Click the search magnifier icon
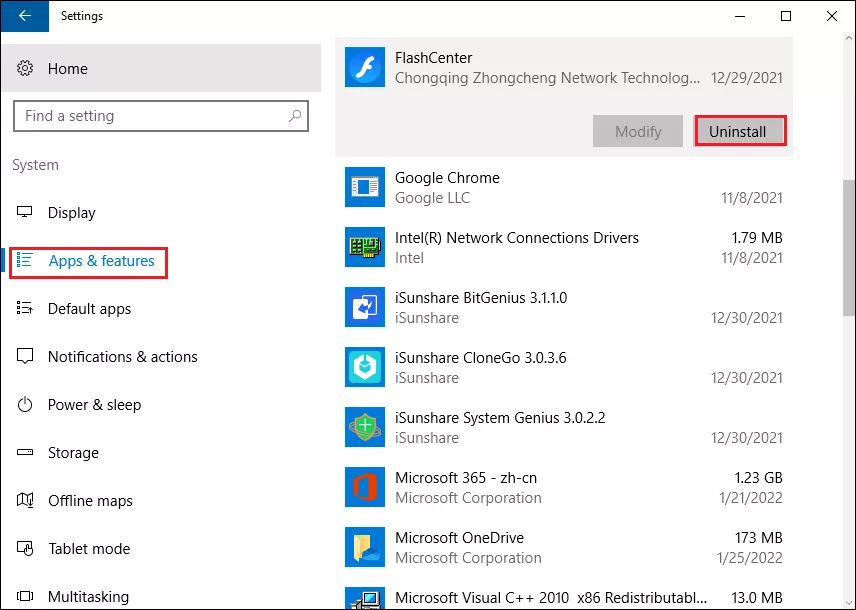The image size is (856, 610). (x=295, y=115)
